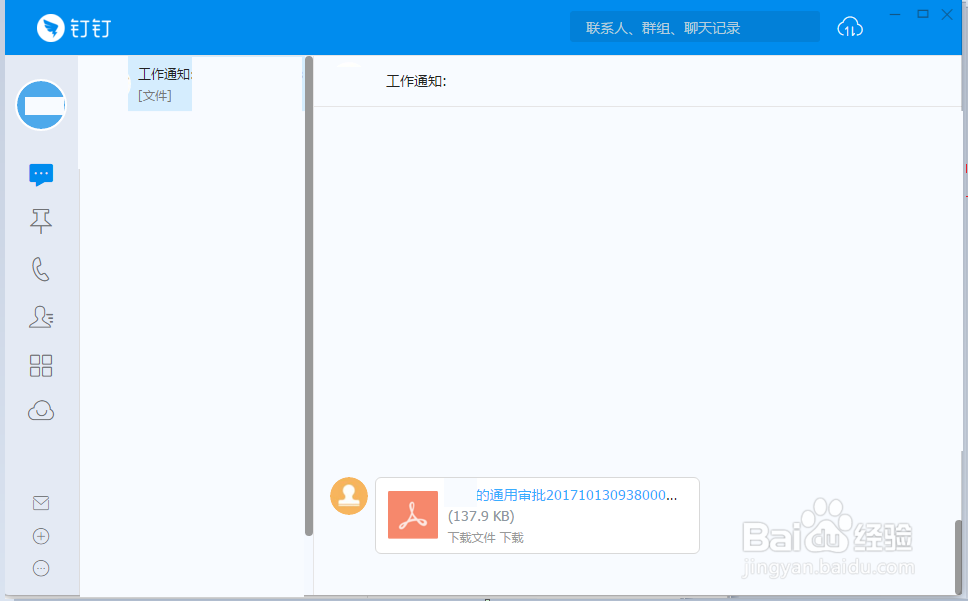Open the workbench grid icon
Screen dimensions: 968x601
click(x=41, y=365)
